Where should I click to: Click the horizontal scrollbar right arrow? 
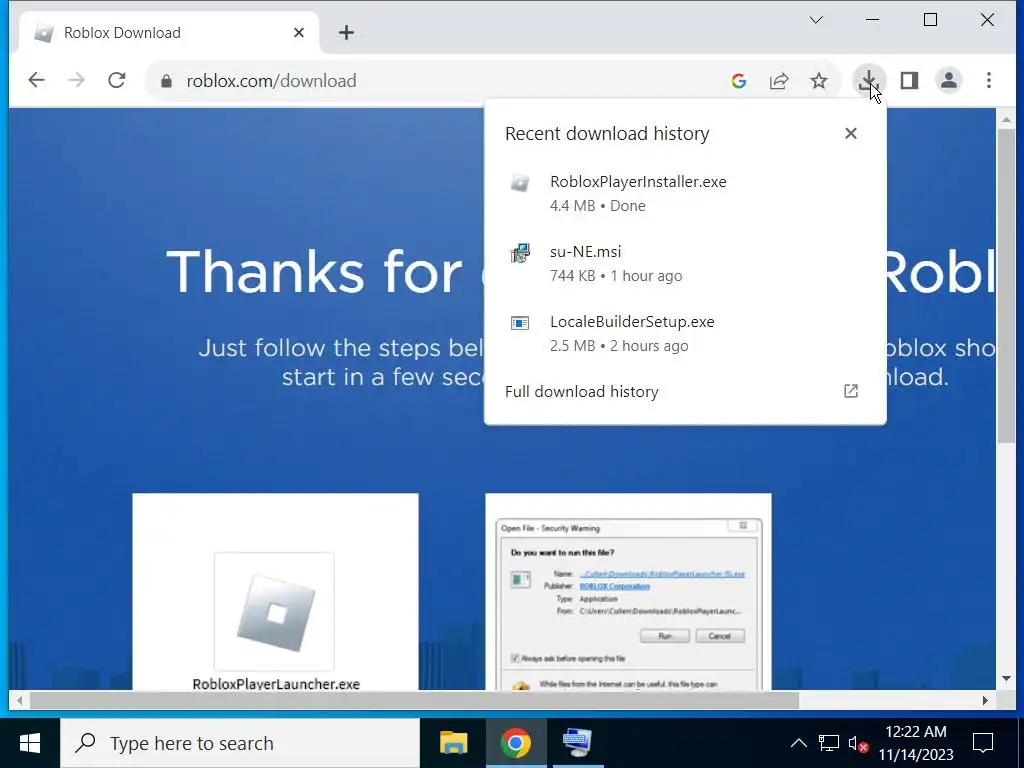point(985,701)
